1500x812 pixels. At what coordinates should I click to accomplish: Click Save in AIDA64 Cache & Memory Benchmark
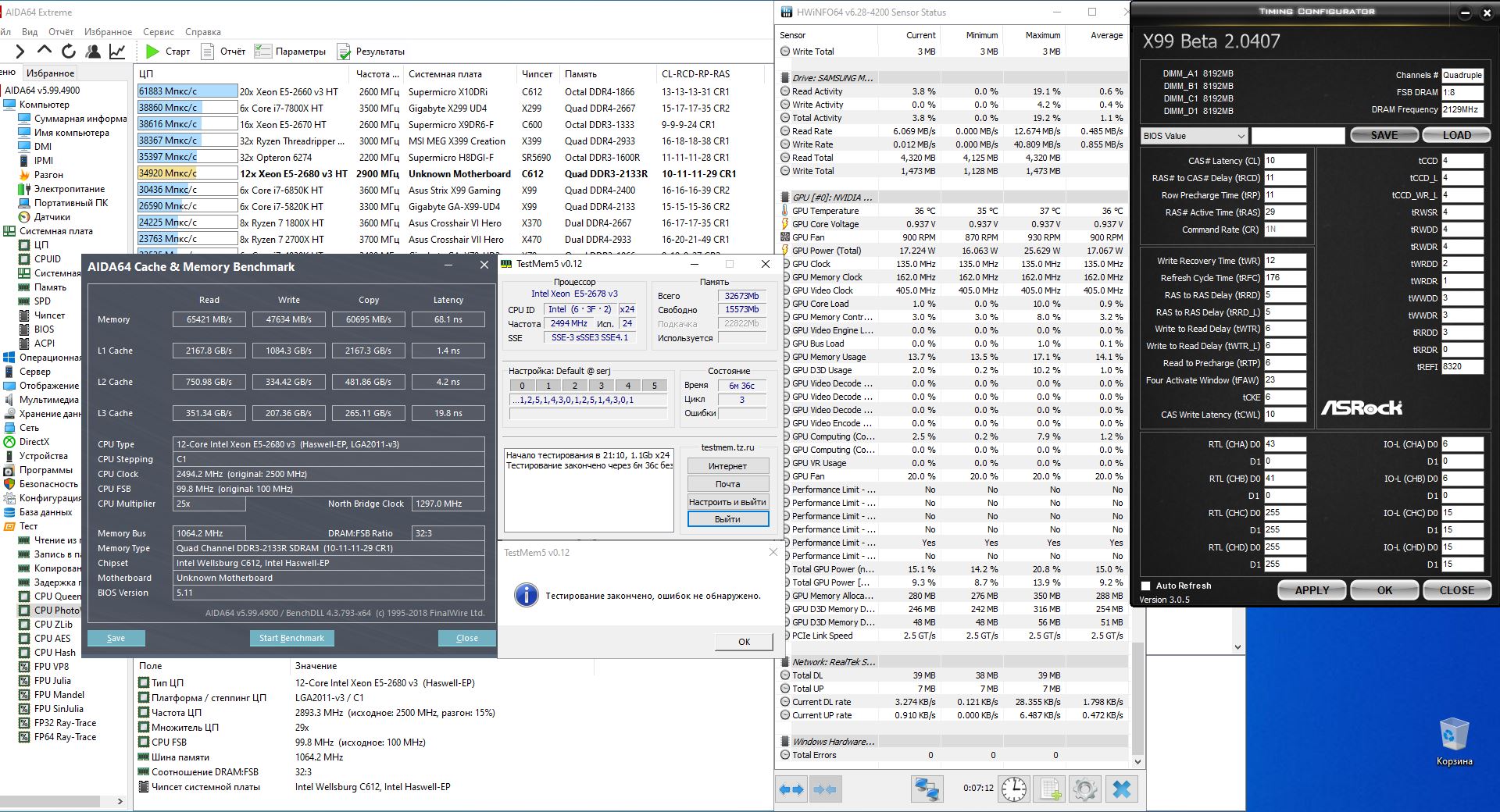[x=116, y=638]
